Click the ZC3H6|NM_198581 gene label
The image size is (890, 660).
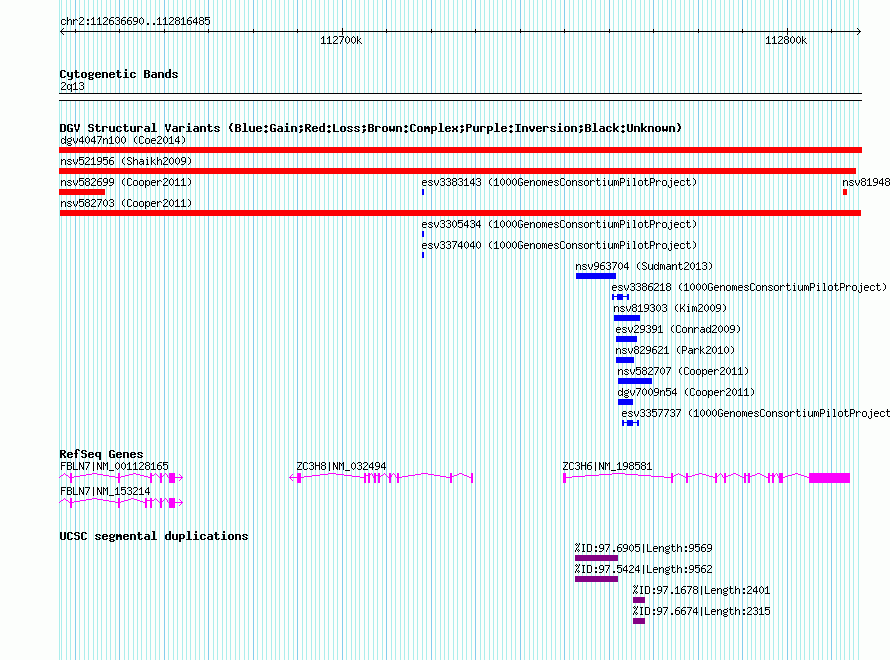click(607, 466)
